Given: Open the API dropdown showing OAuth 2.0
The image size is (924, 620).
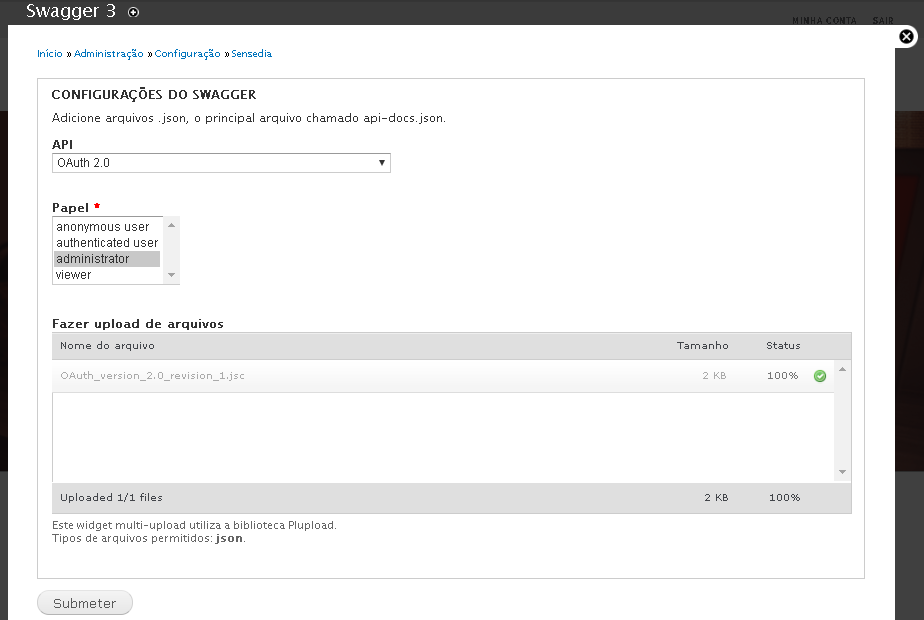Looking at the screenshot, I should (x=221, y=163).
